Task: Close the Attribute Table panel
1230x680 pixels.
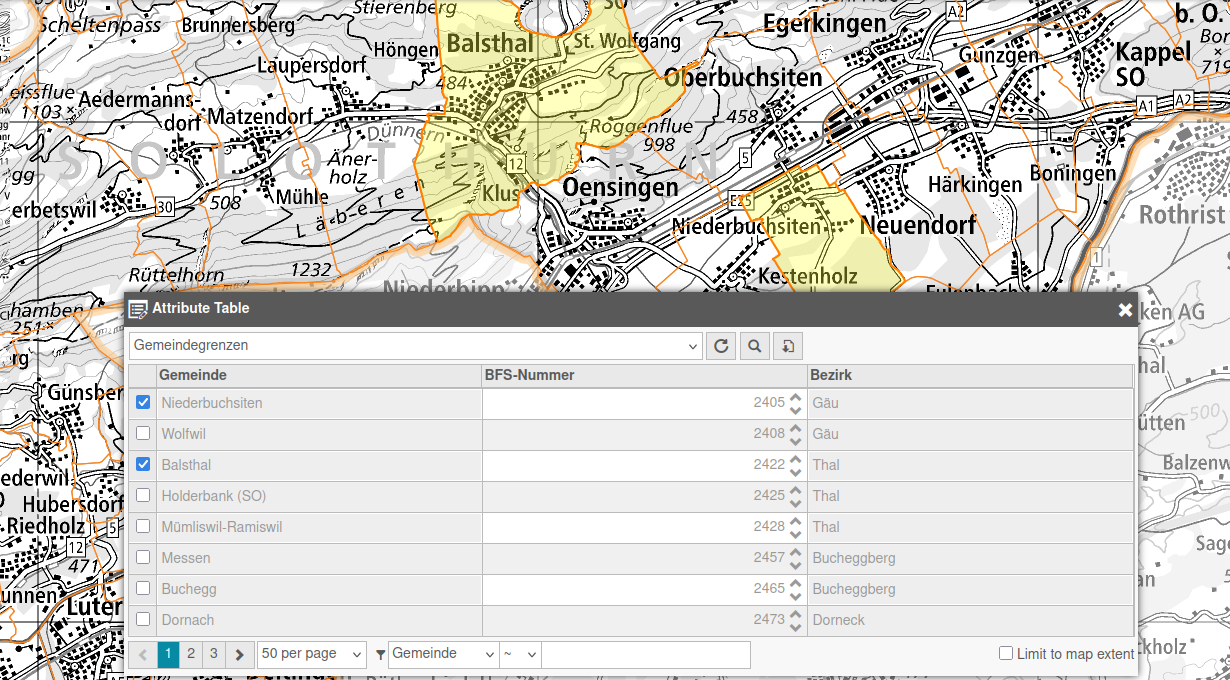Action: click(x=1125, y=310)
